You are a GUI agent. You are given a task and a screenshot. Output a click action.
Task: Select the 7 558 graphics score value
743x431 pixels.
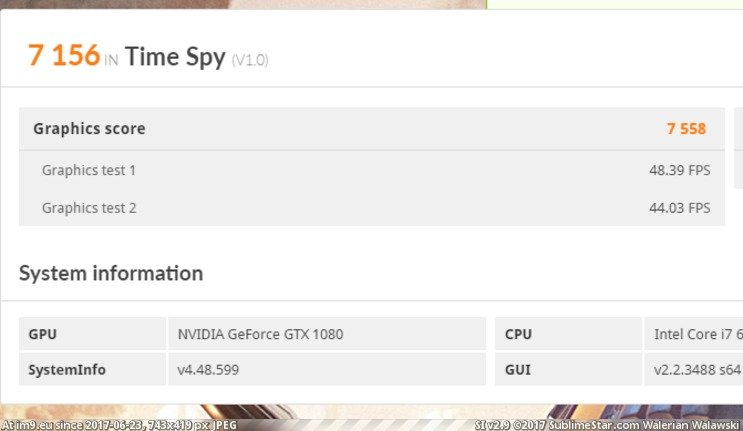click(x=686, y=129)
